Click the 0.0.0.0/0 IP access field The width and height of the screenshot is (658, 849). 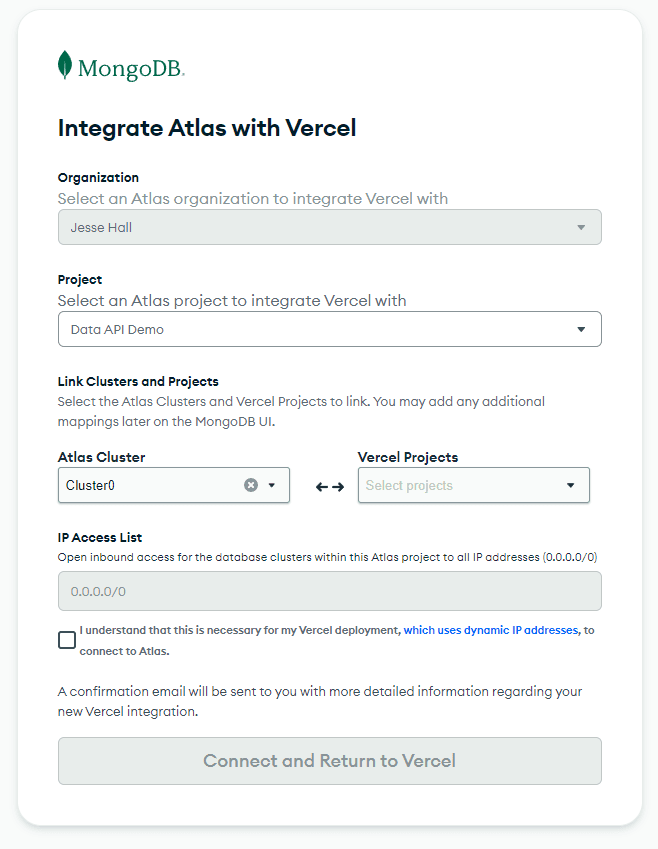(x=329, y=591)
